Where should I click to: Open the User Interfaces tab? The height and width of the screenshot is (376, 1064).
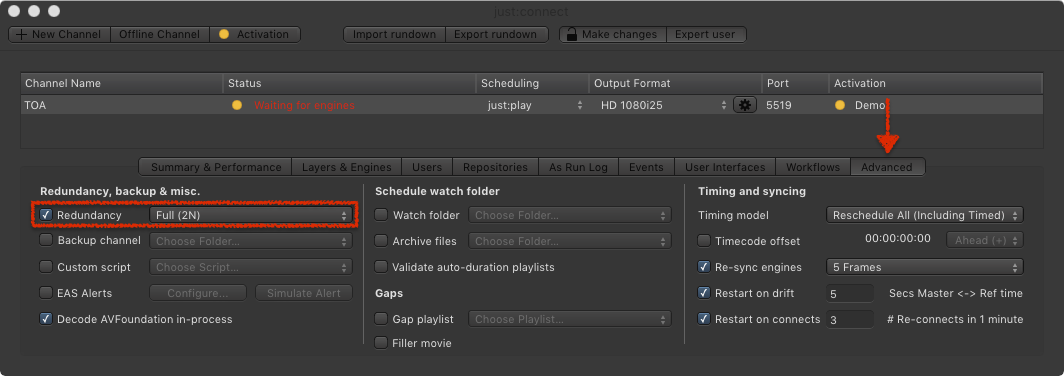[725, 167]
